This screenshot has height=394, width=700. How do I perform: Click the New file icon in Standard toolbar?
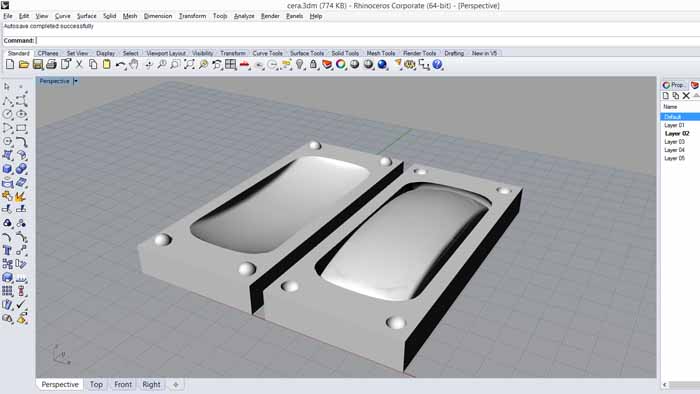10,65
